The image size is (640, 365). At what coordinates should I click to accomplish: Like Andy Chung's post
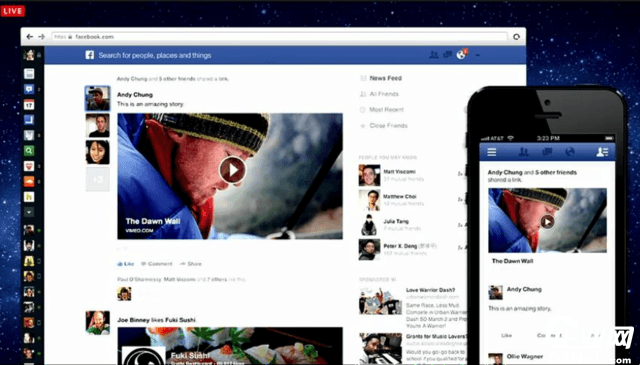[126, 264]
